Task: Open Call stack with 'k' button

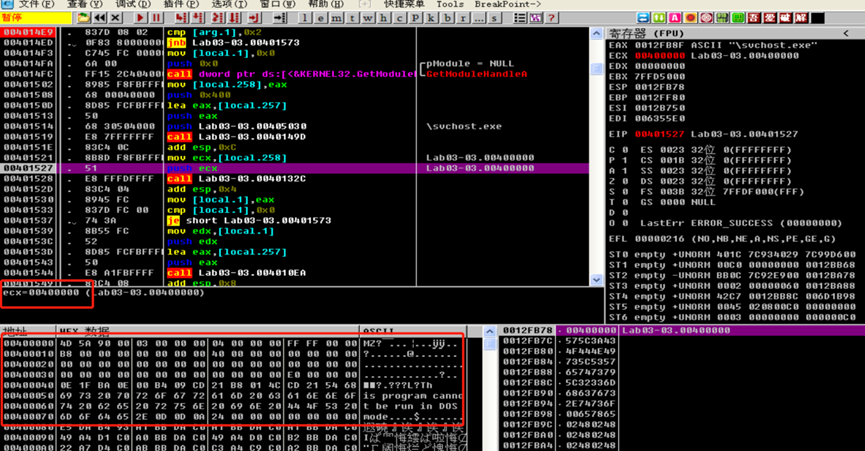Action: click(x=431, y=18)
